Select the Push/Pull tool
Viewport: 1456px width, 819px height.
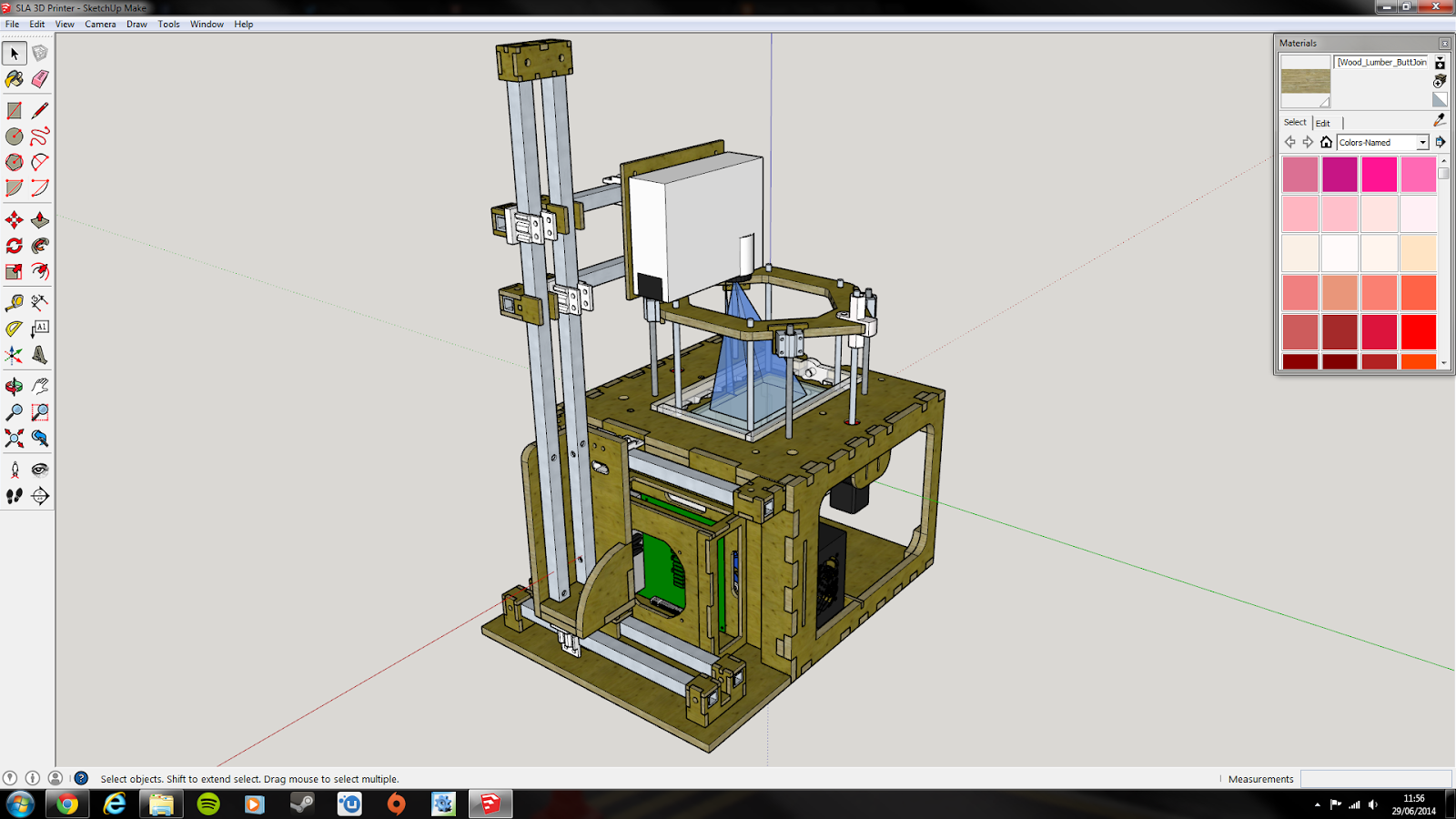click(x=40, y=219)
